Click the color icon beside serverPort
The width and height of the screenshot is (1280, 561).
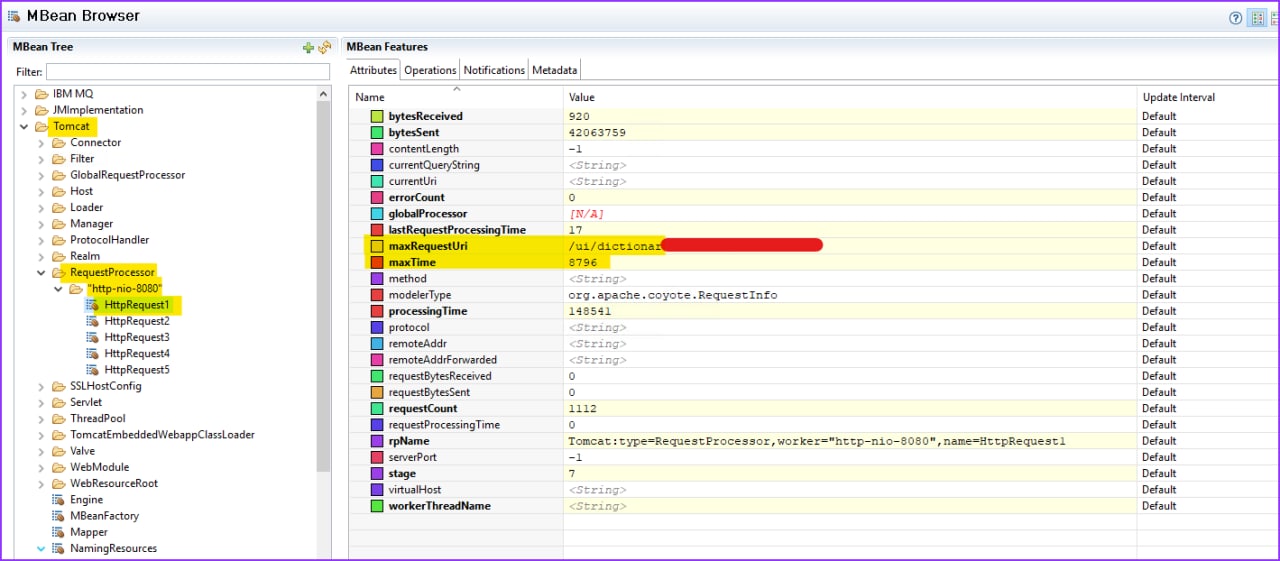point(377,457)
